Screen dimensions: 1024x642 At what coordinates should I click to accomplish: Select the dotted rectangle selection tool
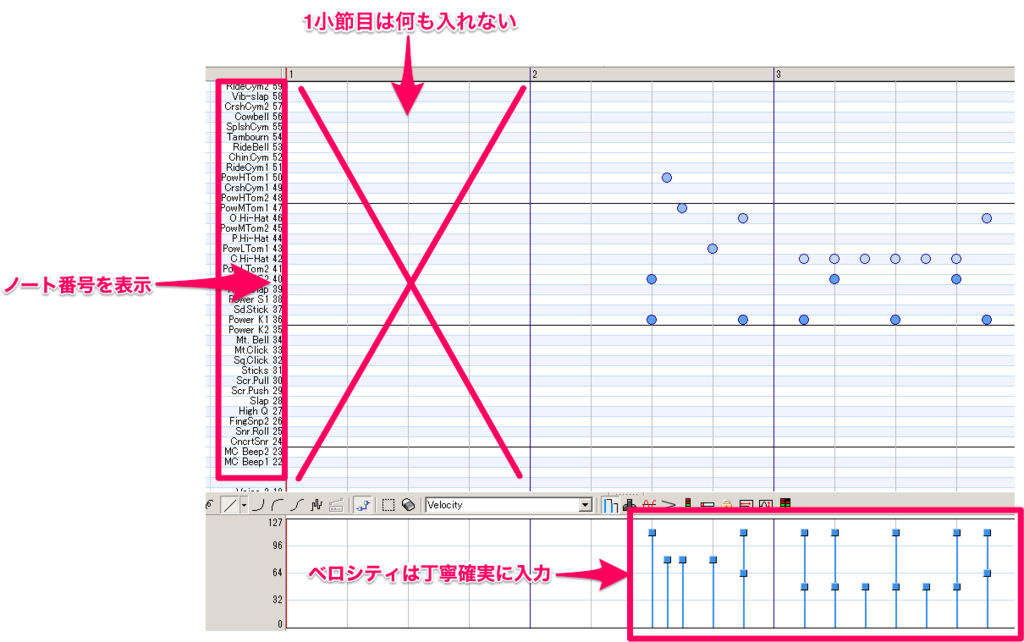pos(389,505)
